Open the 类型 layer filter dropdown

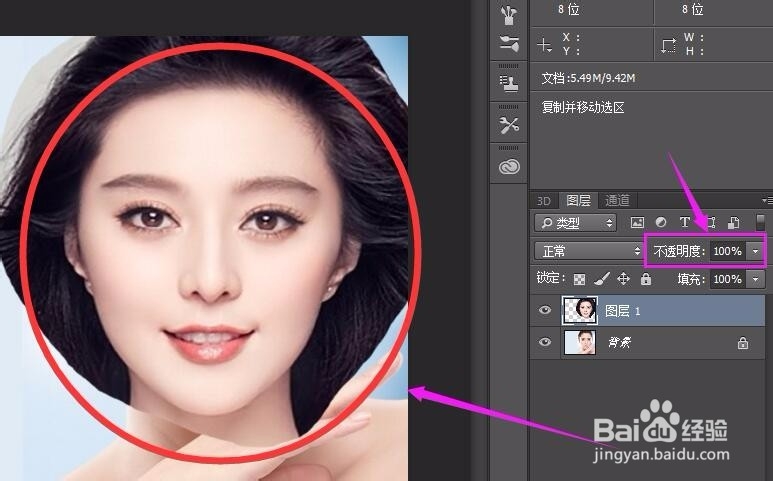tap(575, 223)
